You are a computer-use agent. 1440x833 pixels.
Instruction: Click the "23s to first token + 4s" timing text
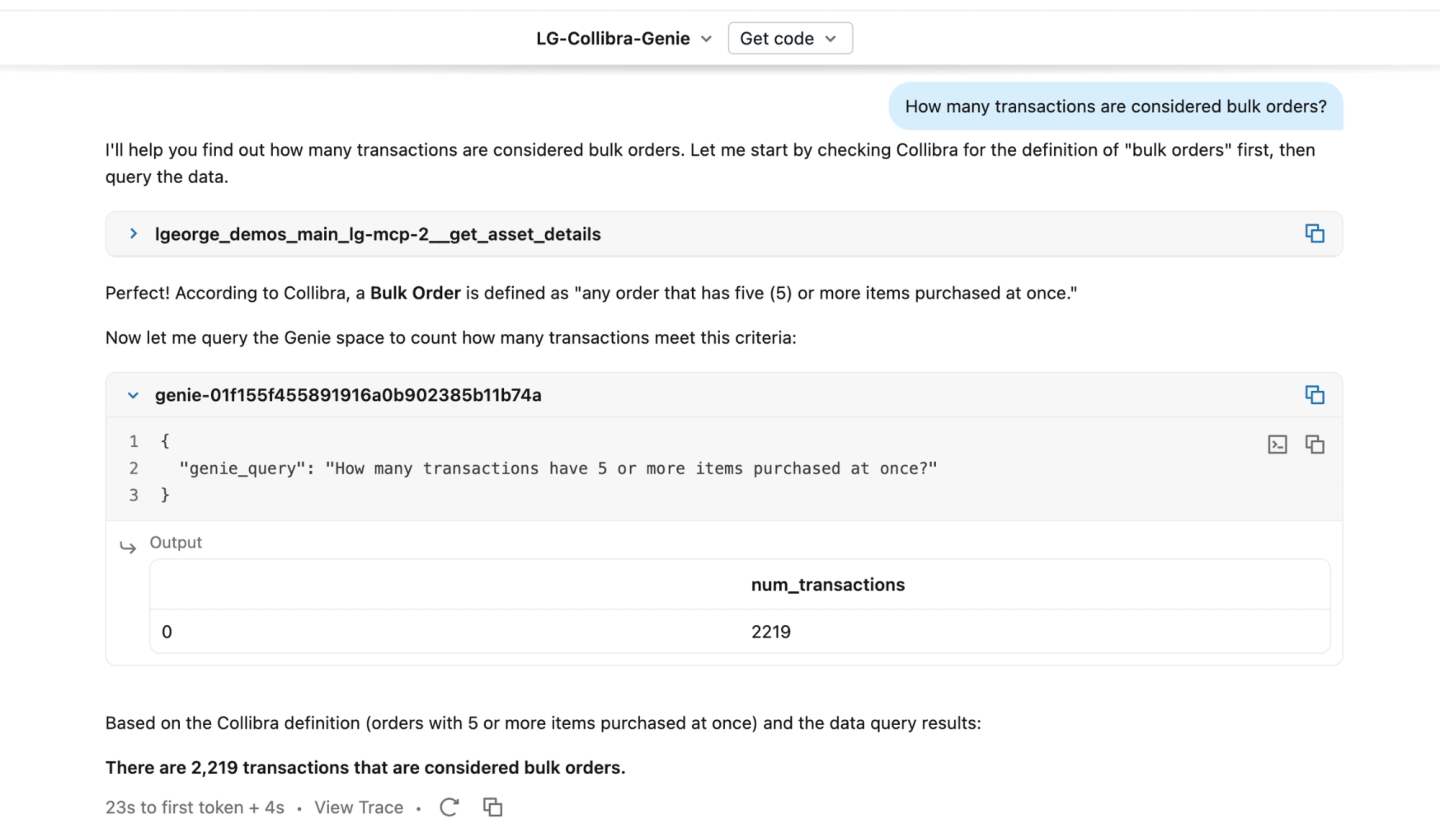(x=195, y=807)
